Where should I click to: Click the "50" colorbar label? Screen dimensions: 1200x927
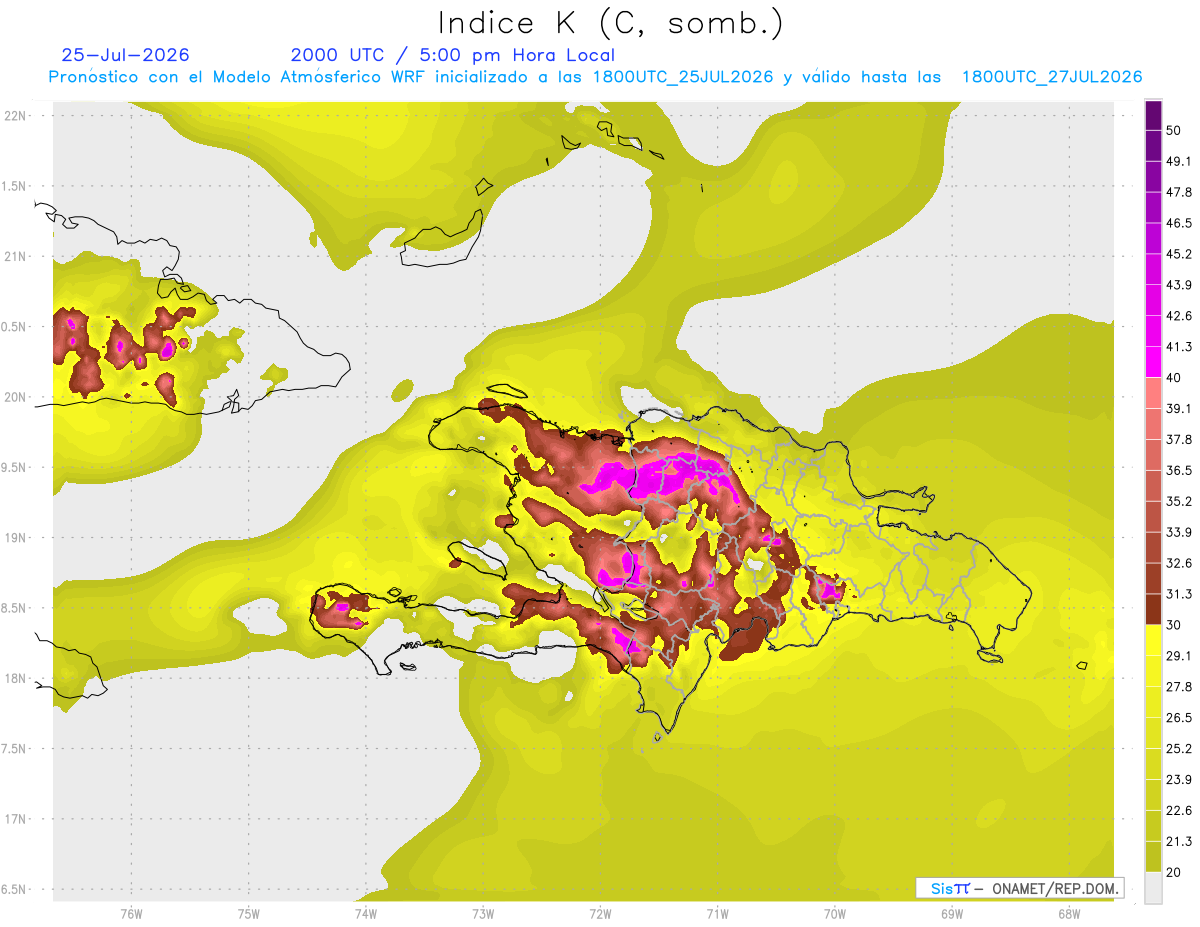pos(1174,131)
